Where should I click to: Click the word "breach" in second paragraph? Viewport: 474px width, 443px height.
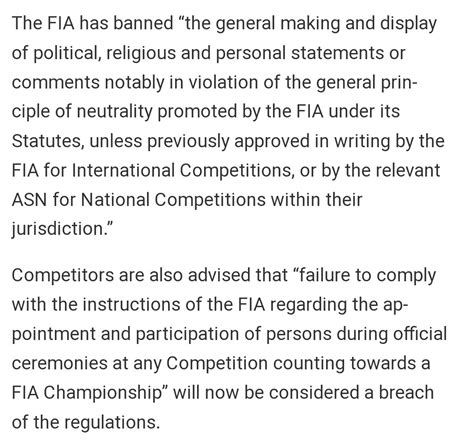pyautogui.click(x=406, y=393)
